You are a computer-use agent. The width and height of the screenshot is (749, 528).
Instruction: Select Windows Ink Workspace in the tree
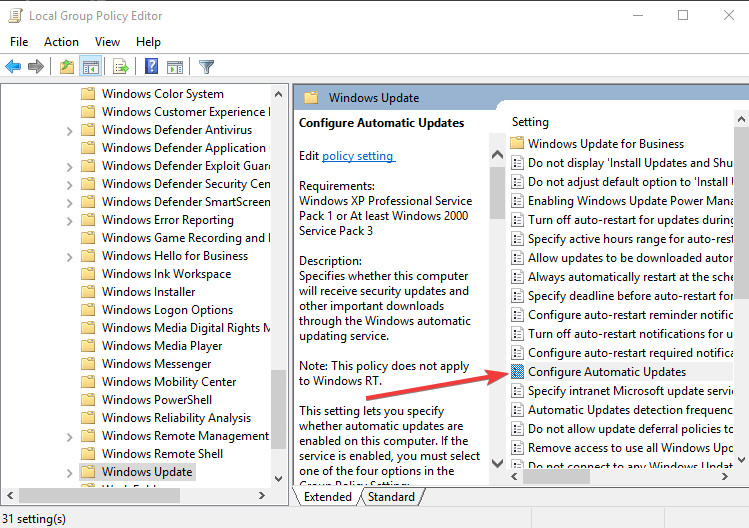point(166,274)
